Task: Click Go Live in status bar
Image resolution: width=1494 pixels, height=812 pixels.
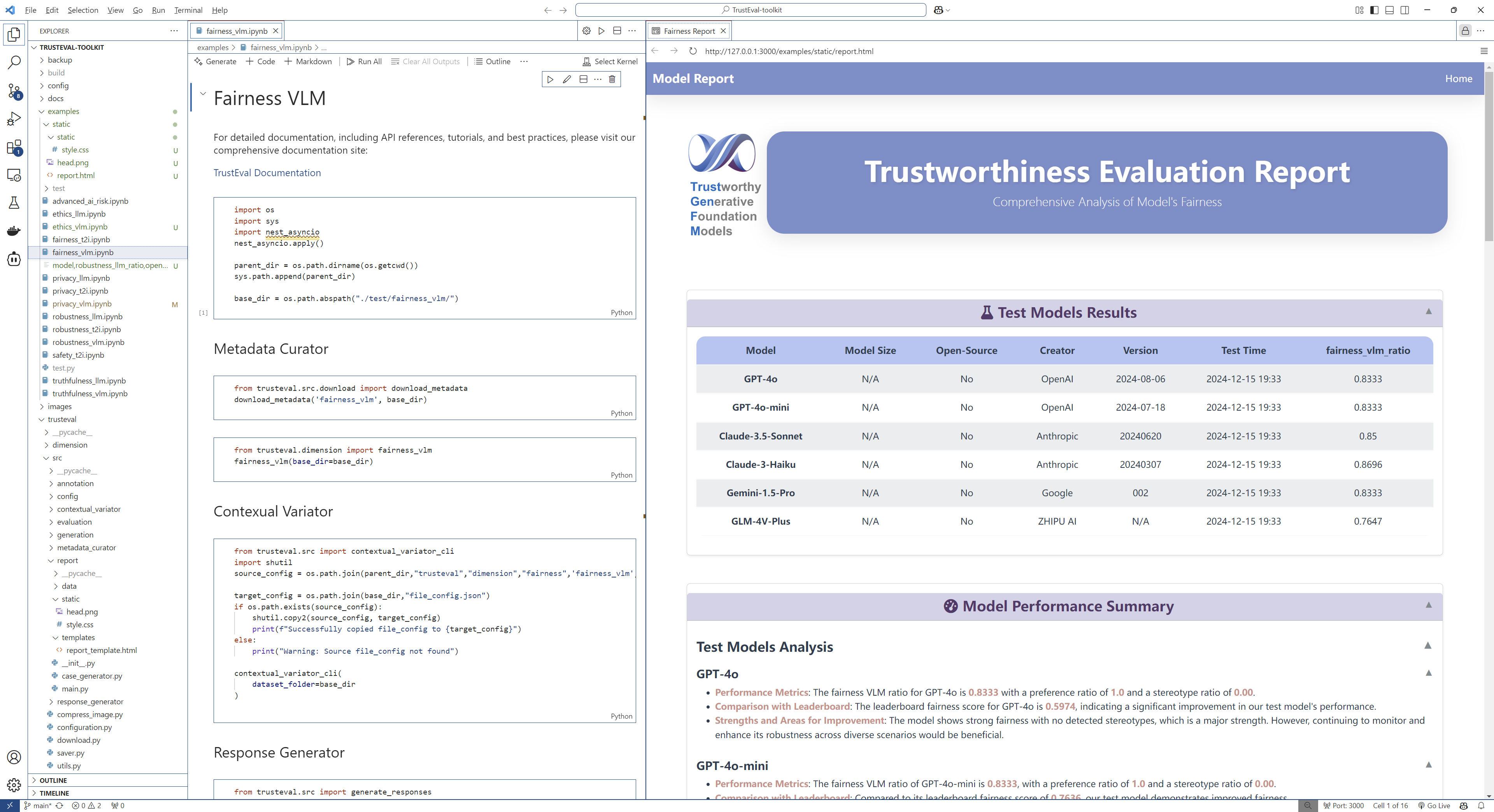Action: tap(1434, 806)
